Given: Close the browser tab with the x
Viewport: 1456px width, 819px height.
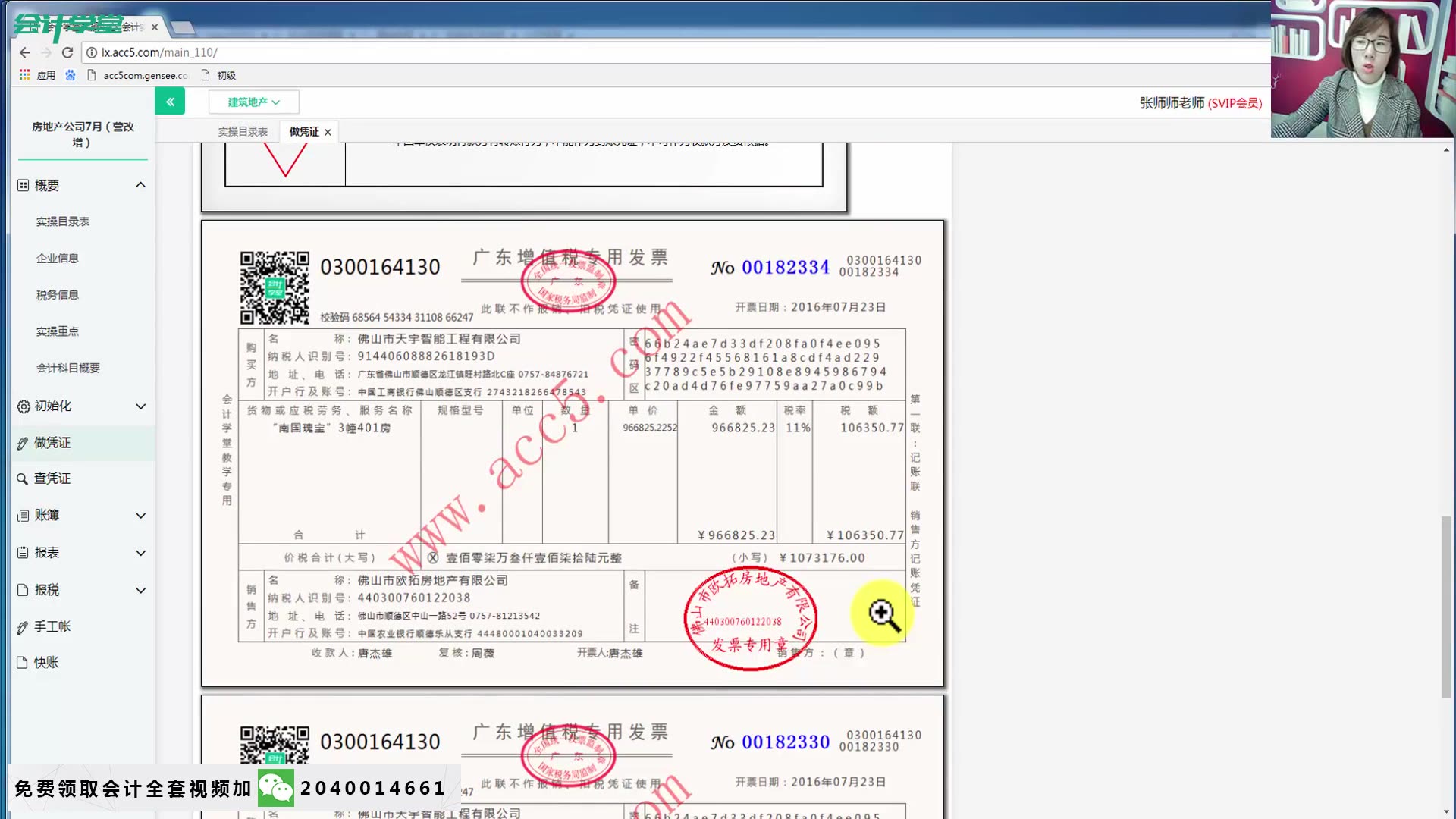Looking at the screenshot, I should click(x=155, y=27).
